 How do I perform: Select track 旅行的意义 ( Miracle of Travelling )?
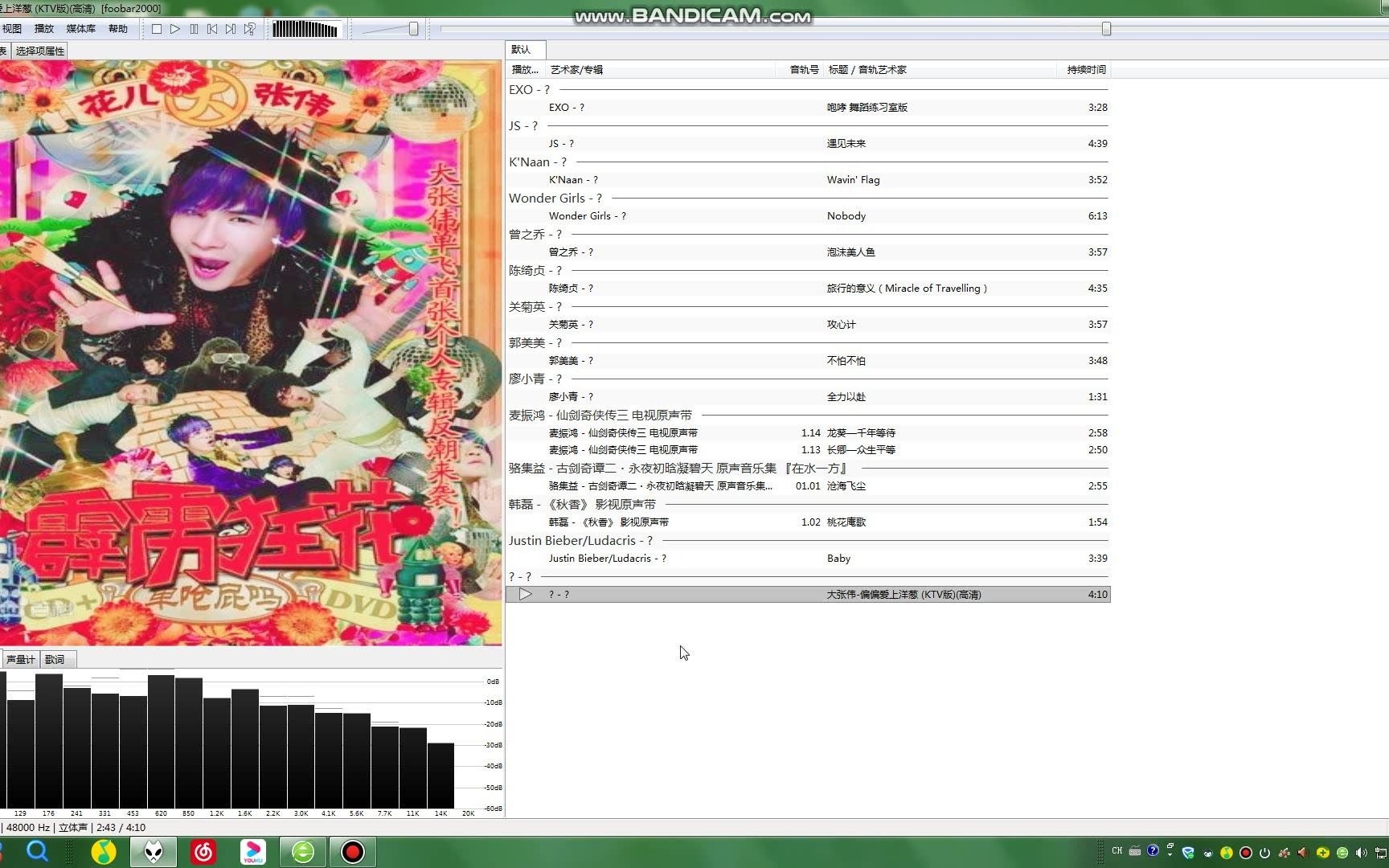[x=808, y=289]
